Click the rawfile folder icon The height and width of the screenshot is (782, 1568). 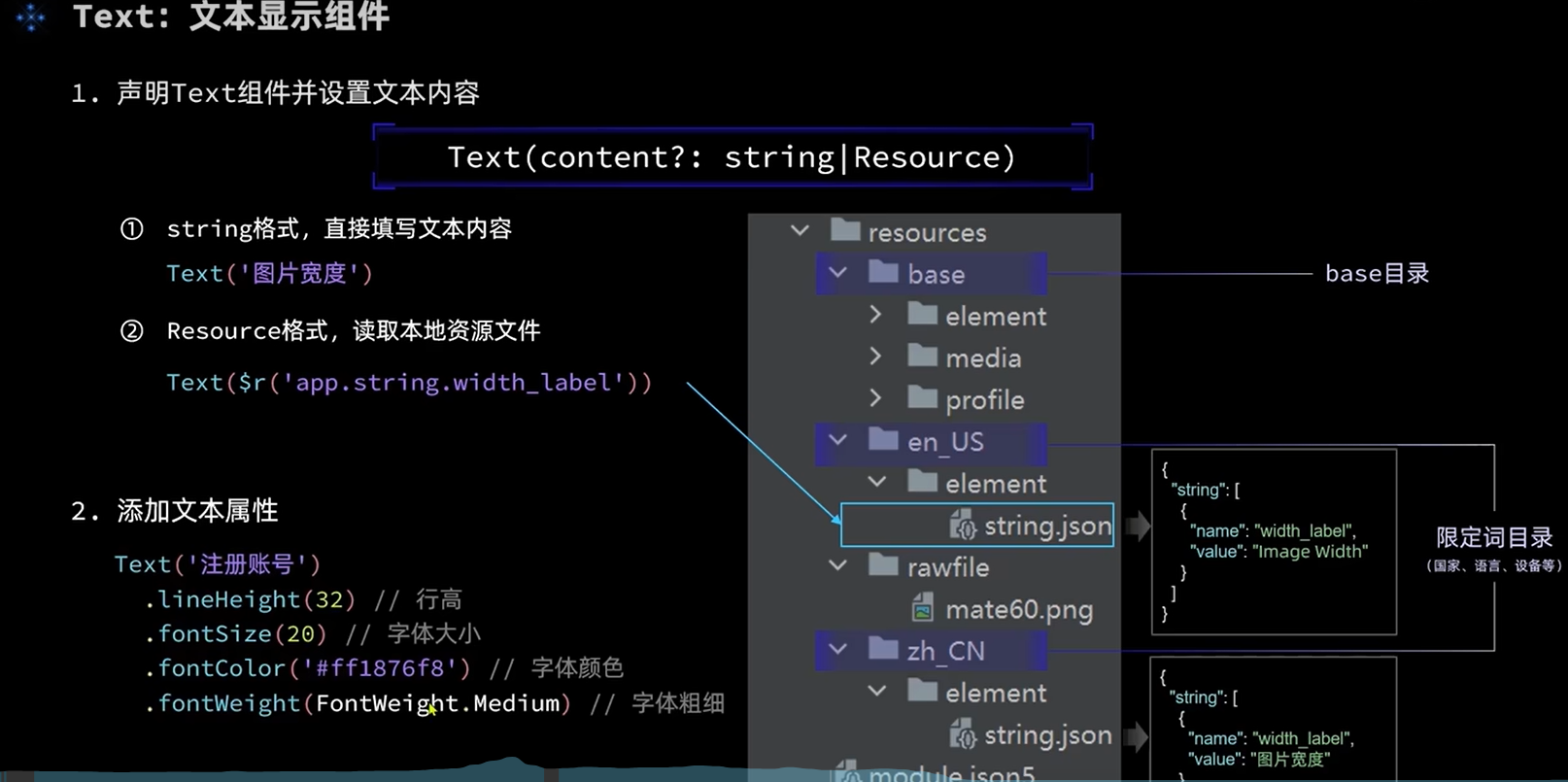[x=883, y=564]
